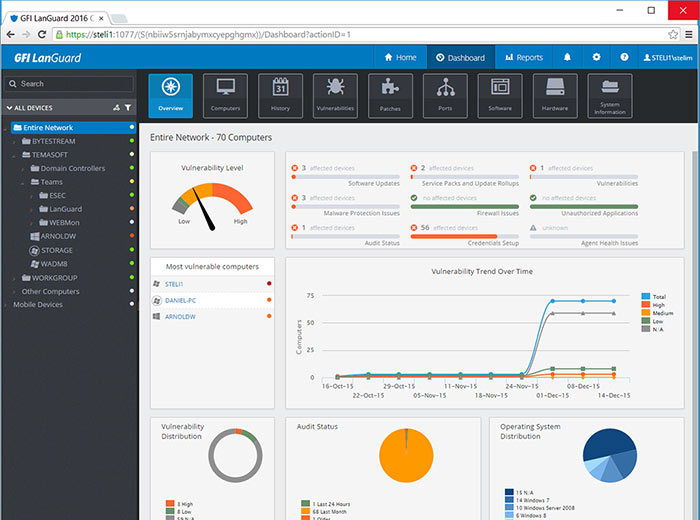Open the browser hamburger menu
The width and height of the screenshot is (700, 520).
tap(689, 34)
